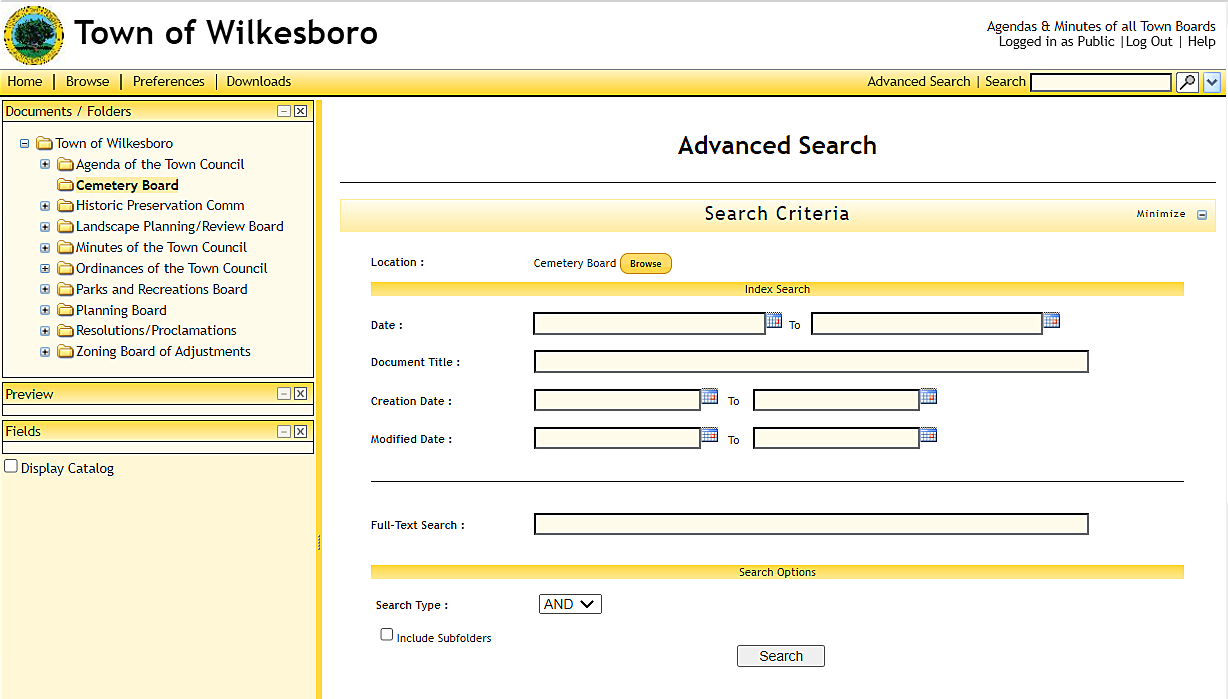Enable the Display Catalog checkbox
This screenshot has width=1228, height=699.
(x=11, y=467)
